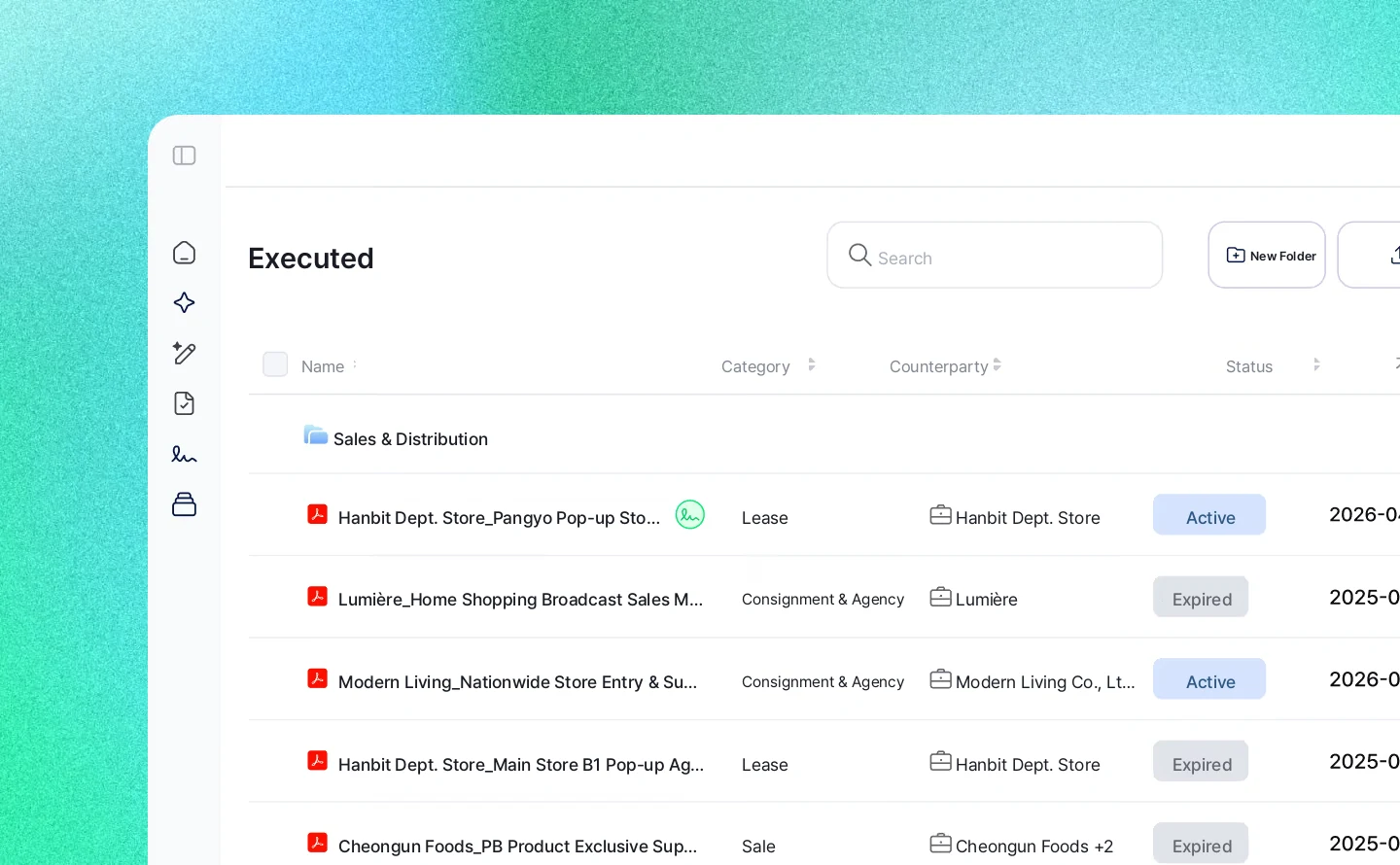Click the upload button right of New Folder

tap(1370, 255)
